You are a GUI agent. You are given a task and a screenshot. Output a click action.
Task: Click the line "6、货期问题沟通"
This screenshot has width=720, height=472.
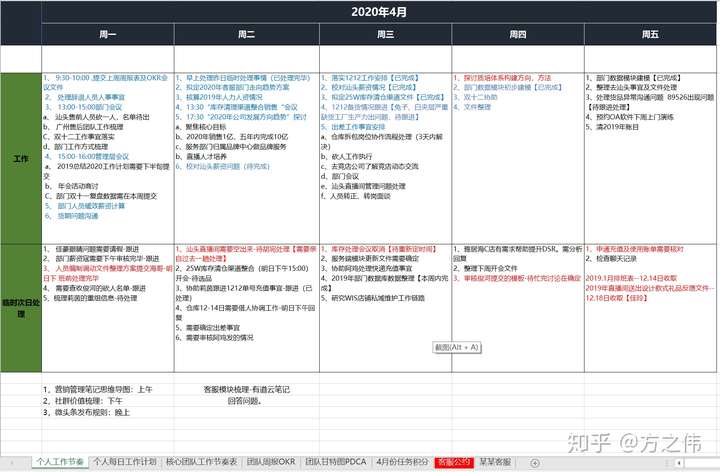click(71, 216)
